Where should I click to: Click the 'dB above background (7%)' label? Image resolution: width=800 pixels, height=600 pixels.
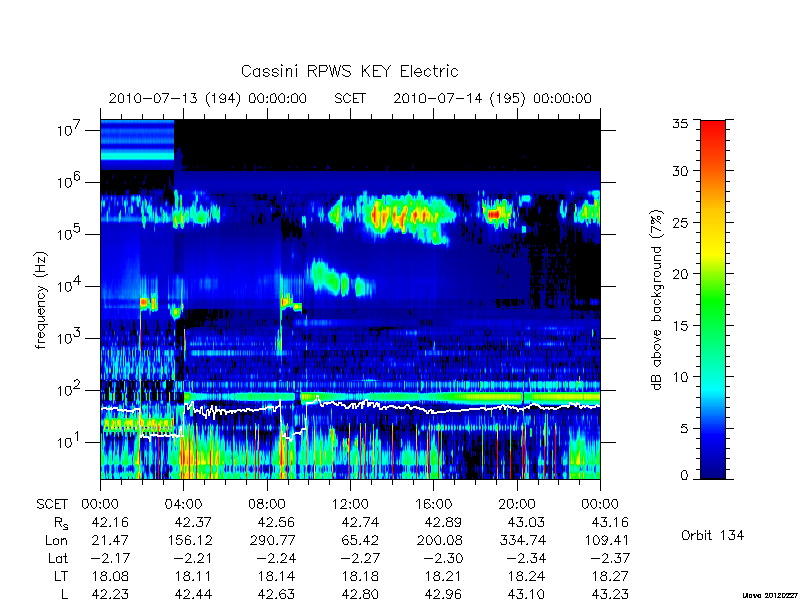(657, 300)
